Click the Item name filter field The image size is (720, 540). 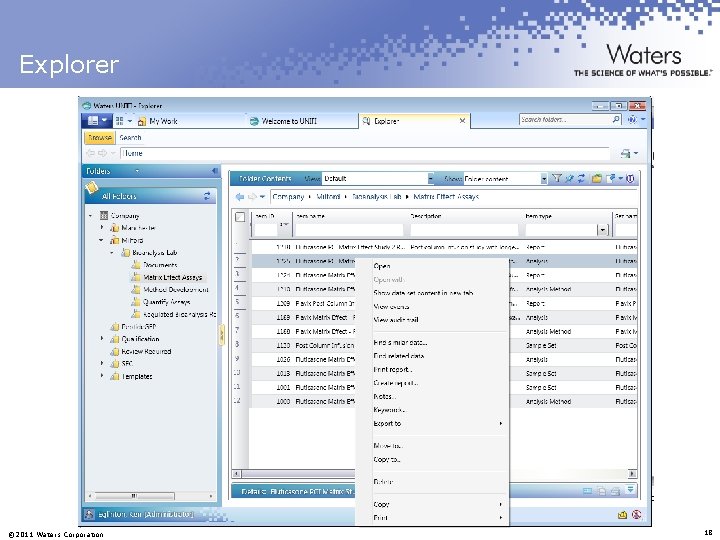(x=349, y=230)
